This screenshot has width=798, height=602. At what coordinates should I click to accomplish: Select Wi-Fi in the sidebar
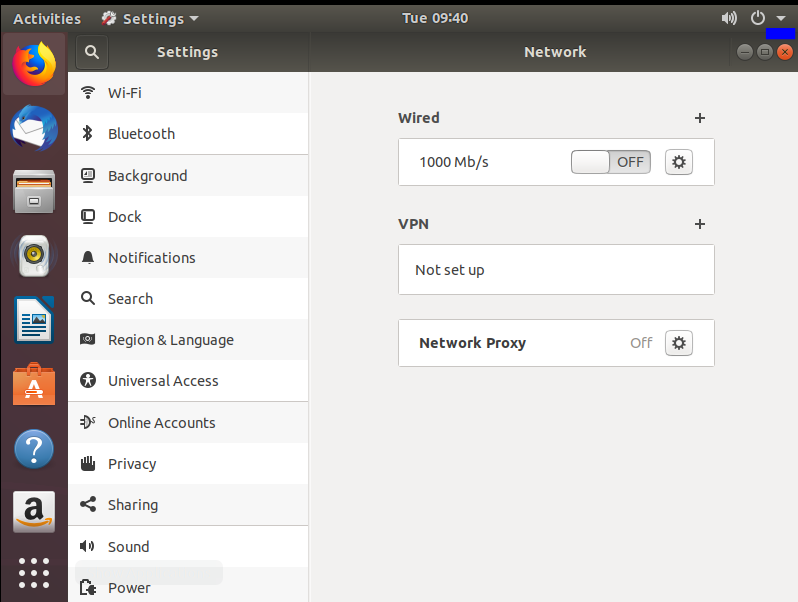(x=188, y=93)
